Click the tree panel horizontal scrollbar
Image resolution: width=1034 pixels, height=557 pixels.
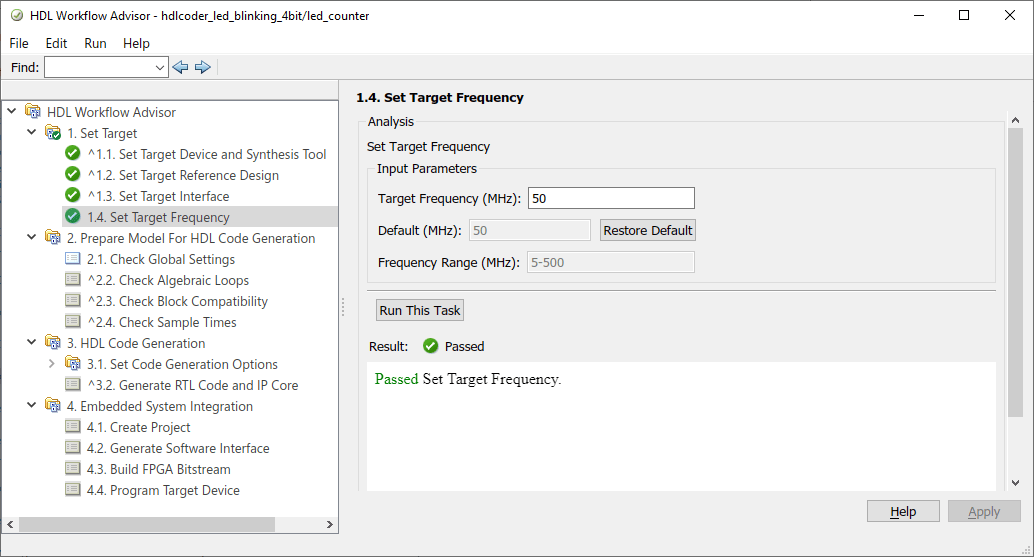(x=147, y=524)
